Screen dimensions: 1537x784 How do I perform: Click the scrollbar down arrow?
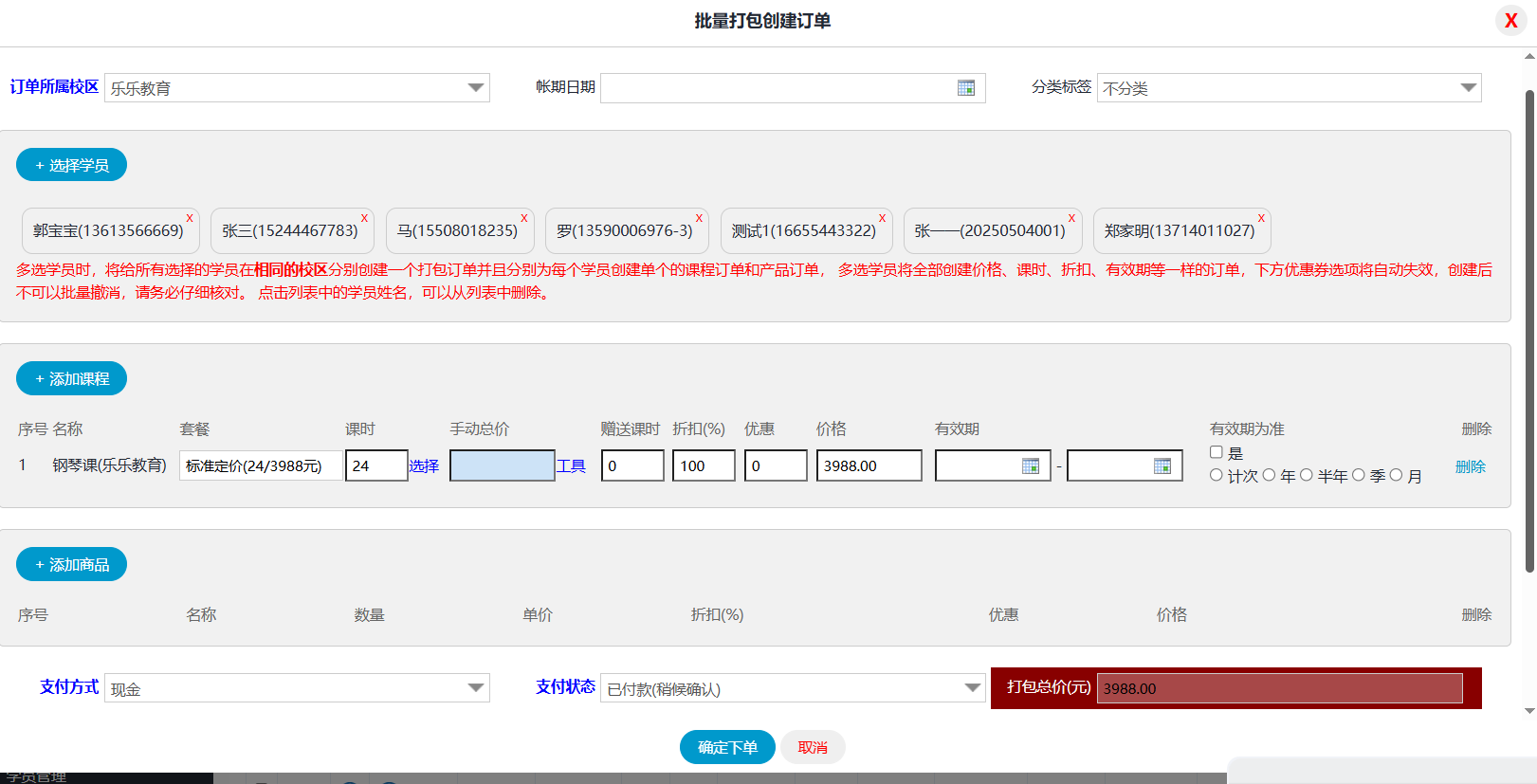point(1529,710)
